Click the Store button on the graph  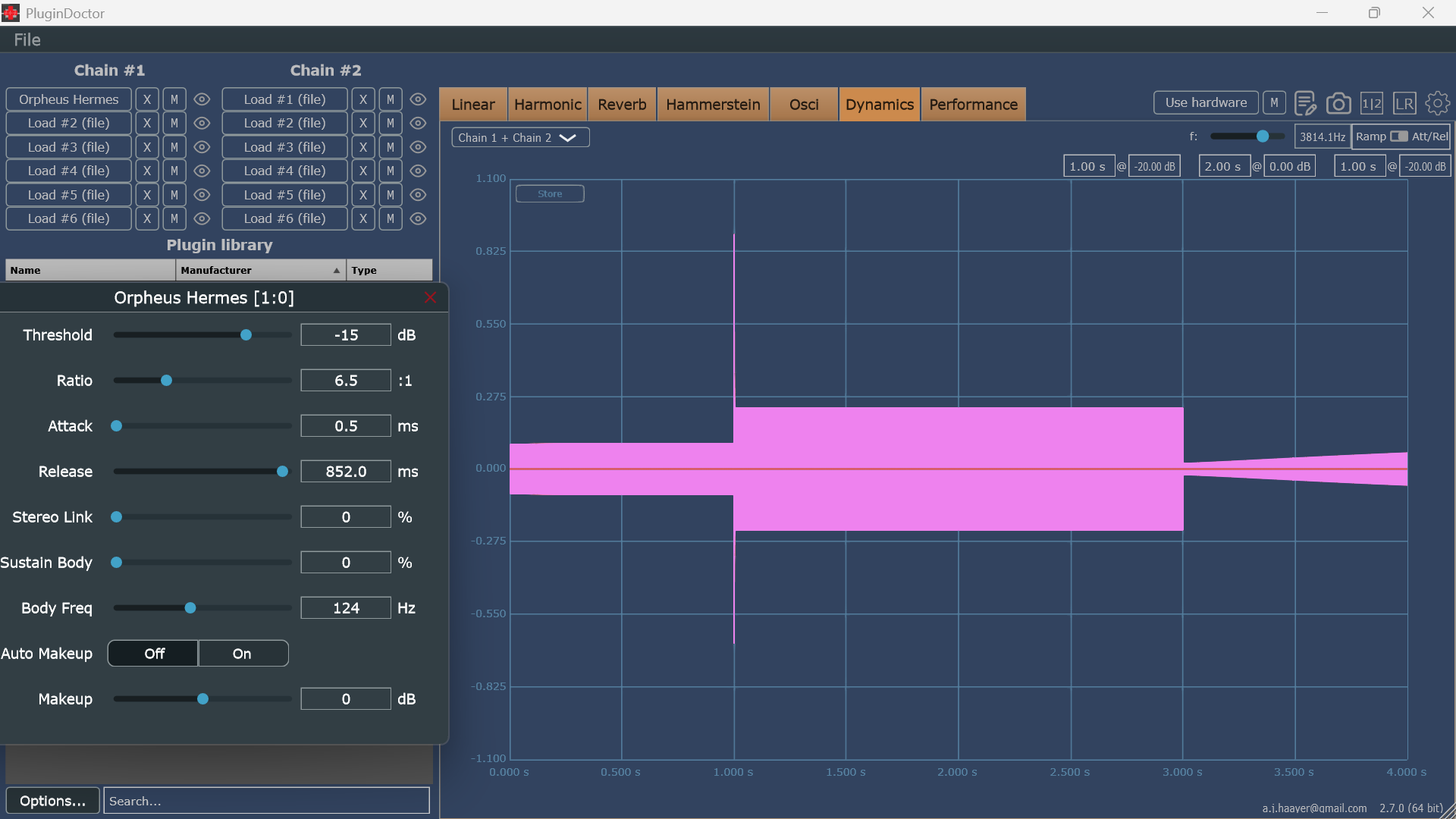click(x=550, y=194)
